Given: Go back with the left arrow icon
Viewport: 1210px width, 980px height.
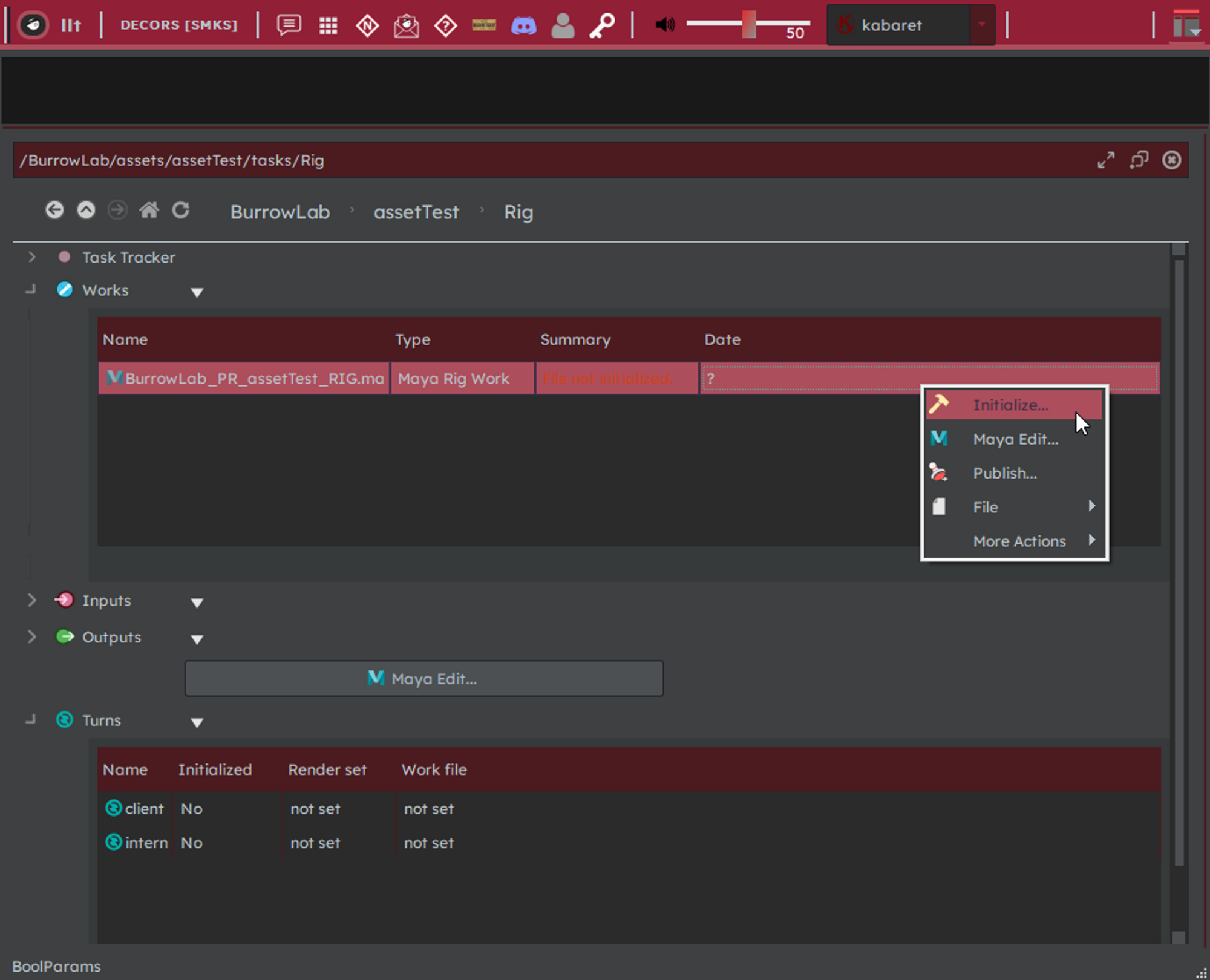Looking at the screenshot, I should [x=54, y=210].
